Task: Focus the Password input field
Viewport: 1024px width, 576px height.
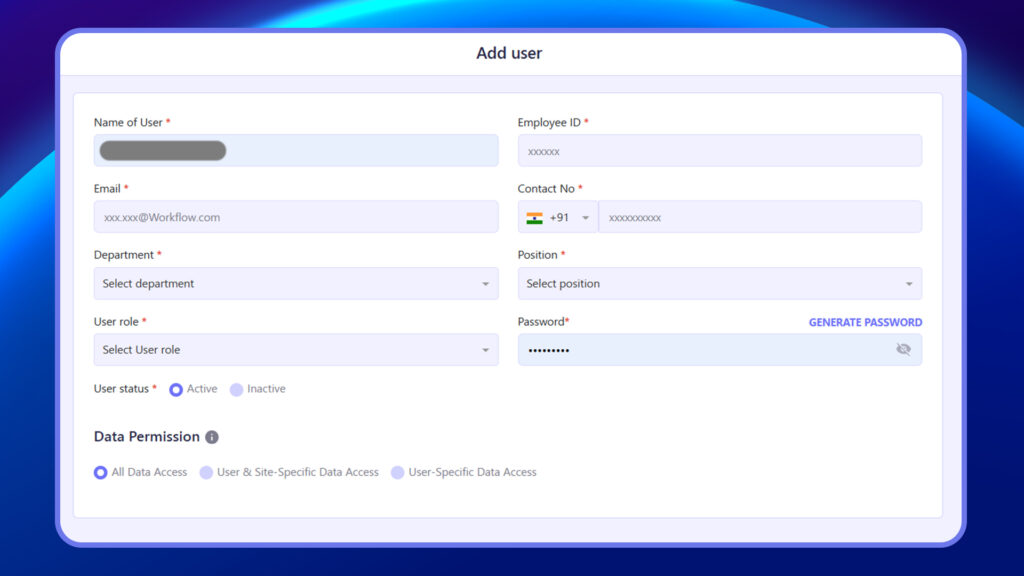Action: pos(720,349)
